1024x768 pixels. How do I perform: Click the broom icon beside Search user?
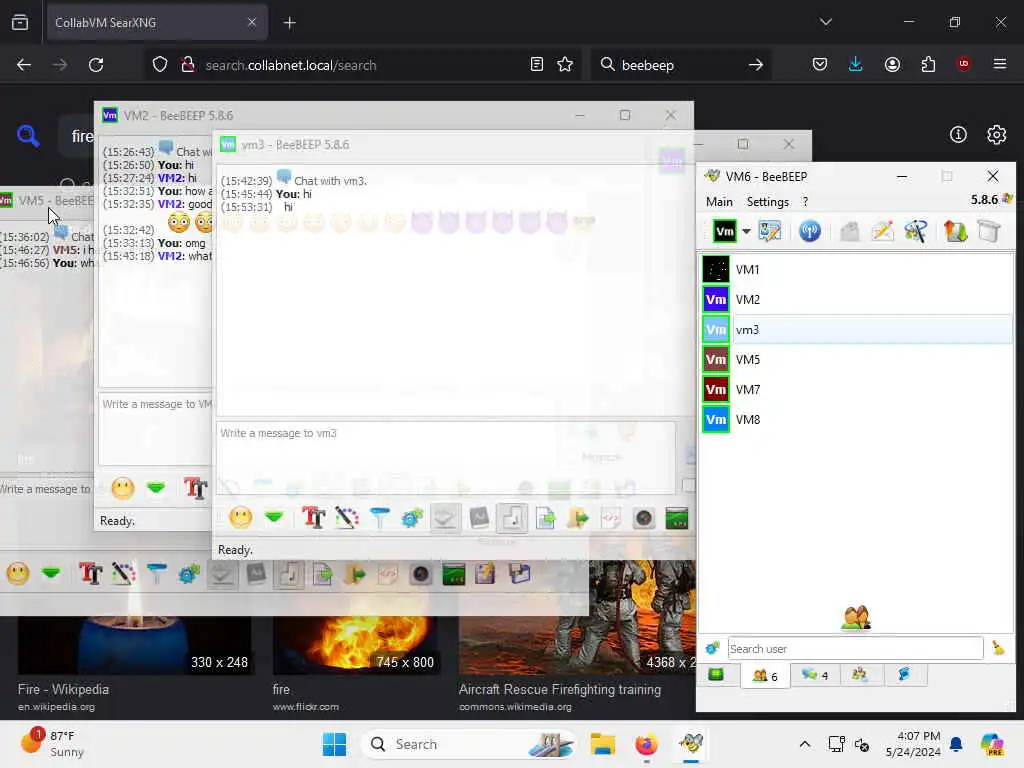998,648
